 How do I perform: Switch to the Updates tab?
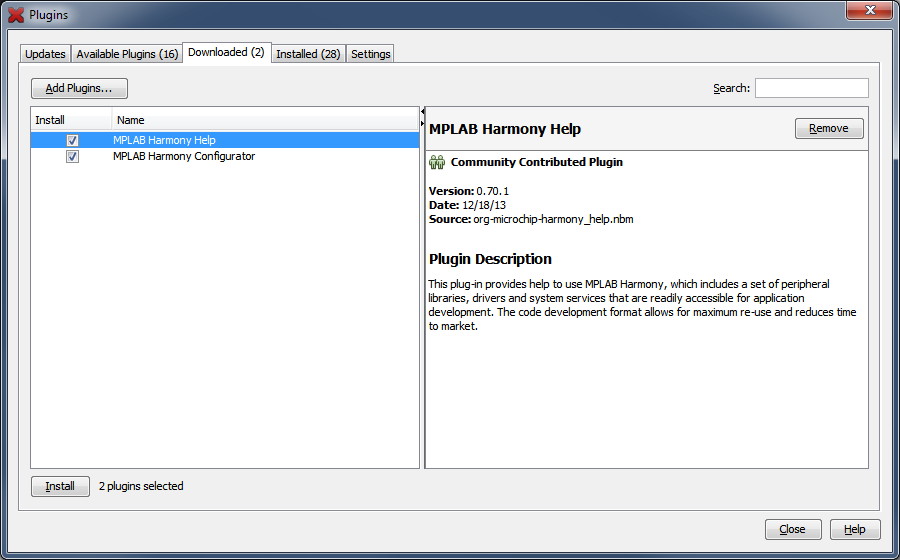[45, 54]
